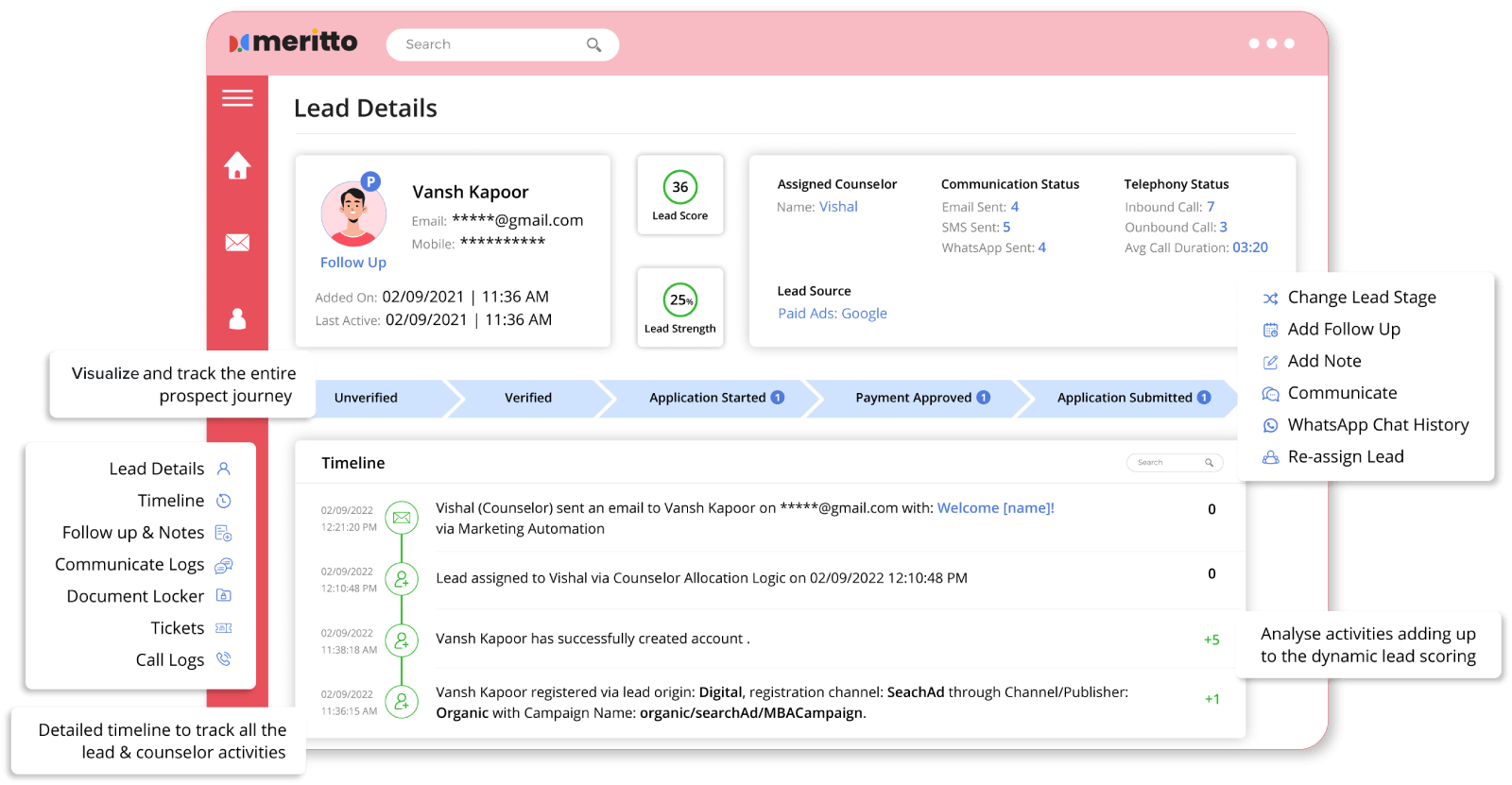Click the Timeline search field

click(1167, 463)
